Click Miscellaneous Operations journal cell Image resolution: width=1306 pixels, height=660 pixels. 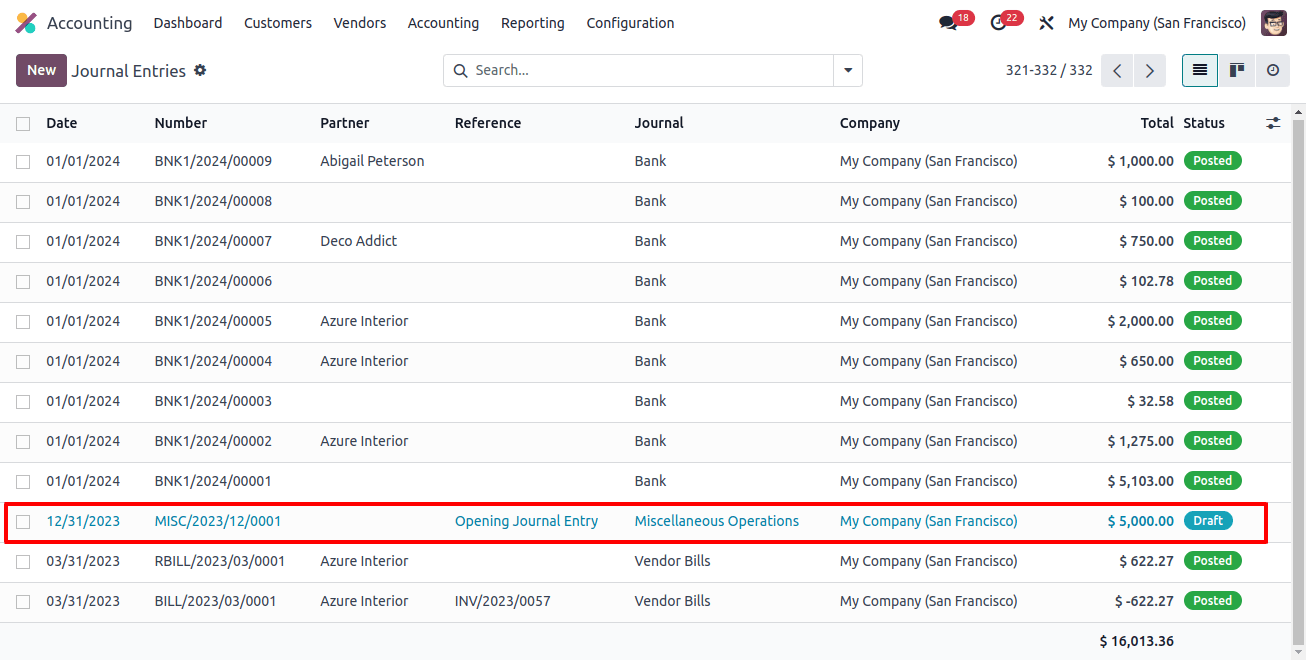717,521
